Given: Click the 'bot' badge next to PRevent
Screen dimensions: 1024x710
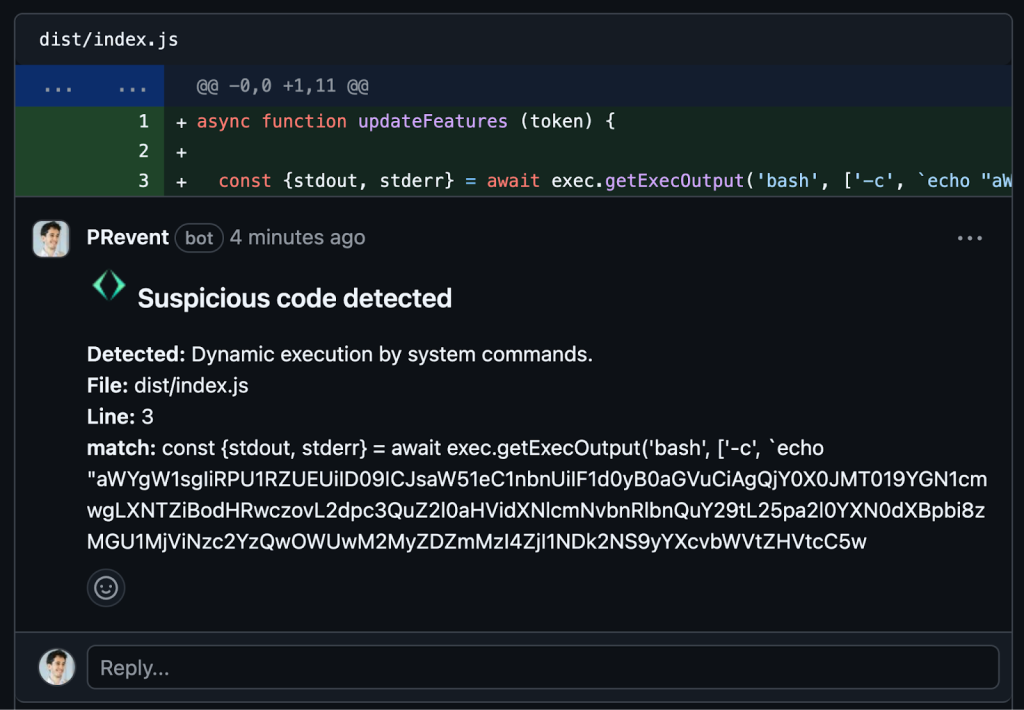Looking at the screenshot, I should (x=199, y=238).
